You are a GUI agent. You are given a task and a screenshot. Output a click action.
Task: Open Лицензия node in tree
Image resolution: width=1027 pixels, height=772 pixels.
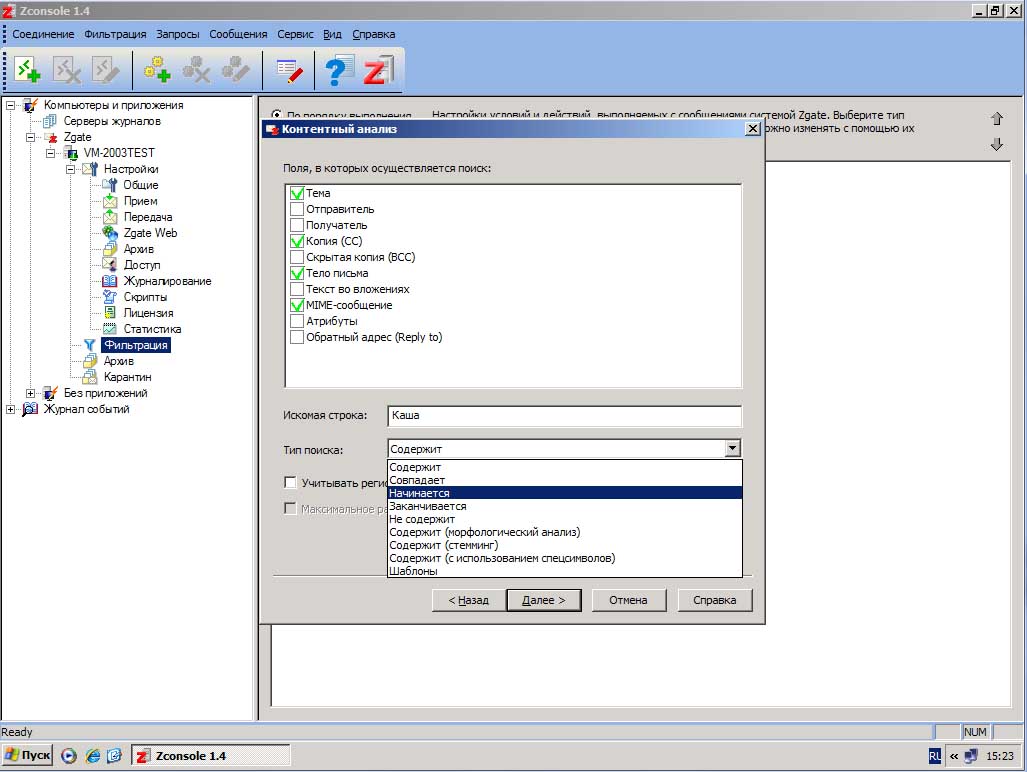148,313
